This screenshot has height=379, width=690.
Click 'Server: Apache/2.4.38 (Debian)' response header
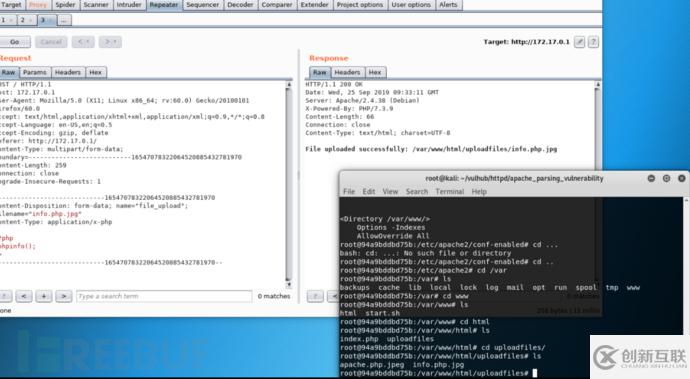click(x=363, y=101)
